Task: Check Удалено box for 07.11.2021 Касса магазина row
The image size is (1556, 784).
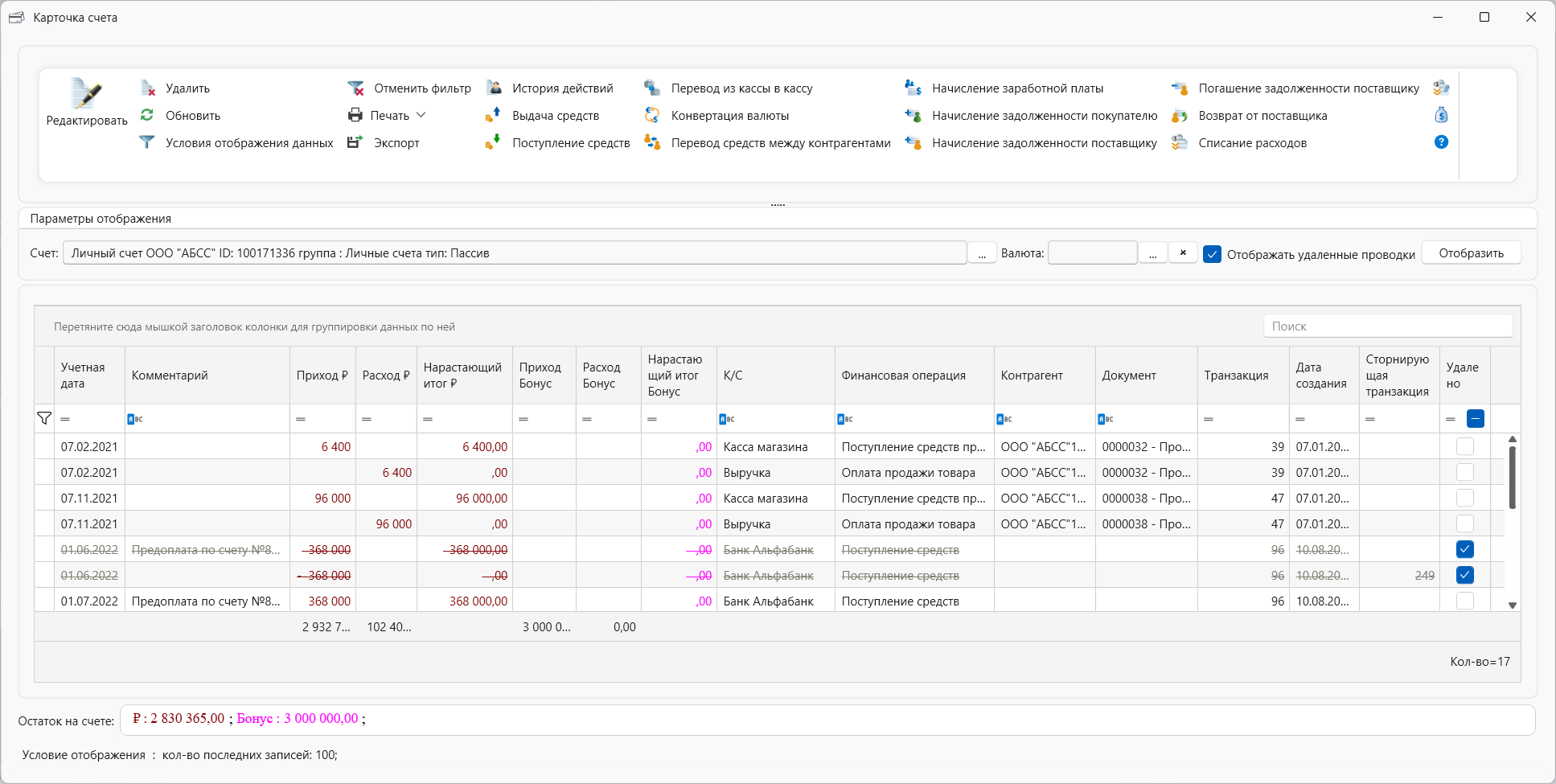Action: [x=1465, y=498]
